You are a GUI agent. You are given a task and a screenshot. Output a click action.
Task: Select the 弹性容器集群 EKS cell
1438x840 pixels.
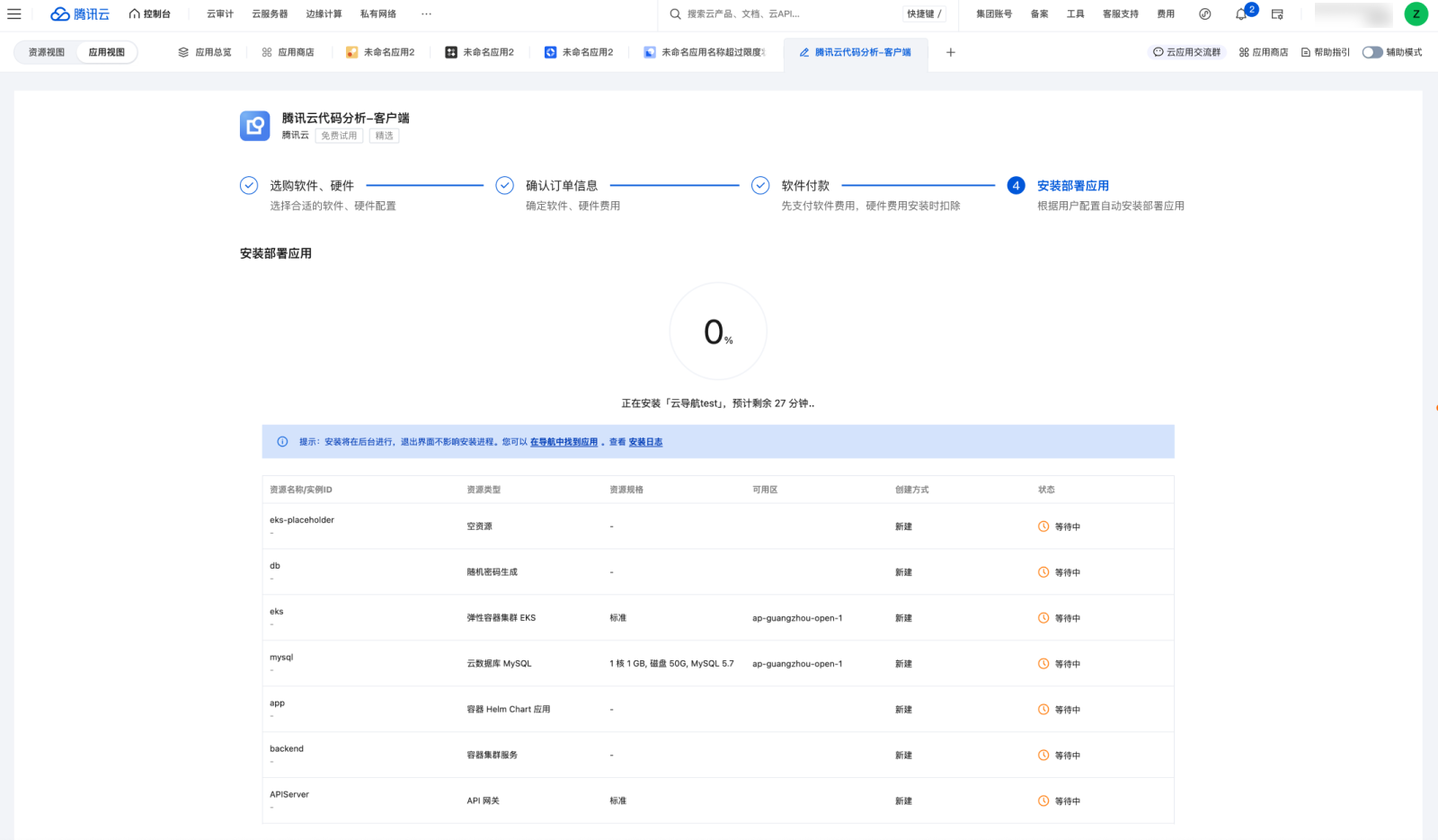tap(502, 618)
